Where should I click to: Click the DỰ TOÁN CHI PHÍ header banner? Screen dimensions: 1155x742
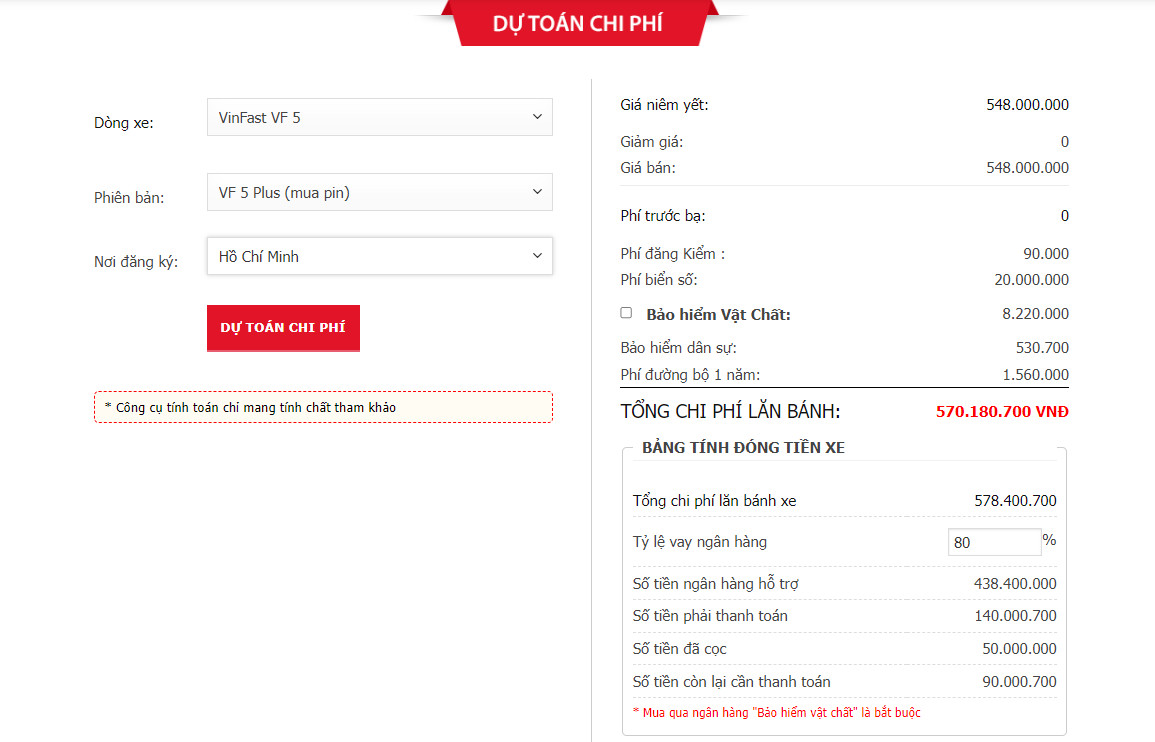(x=578, y=24)
